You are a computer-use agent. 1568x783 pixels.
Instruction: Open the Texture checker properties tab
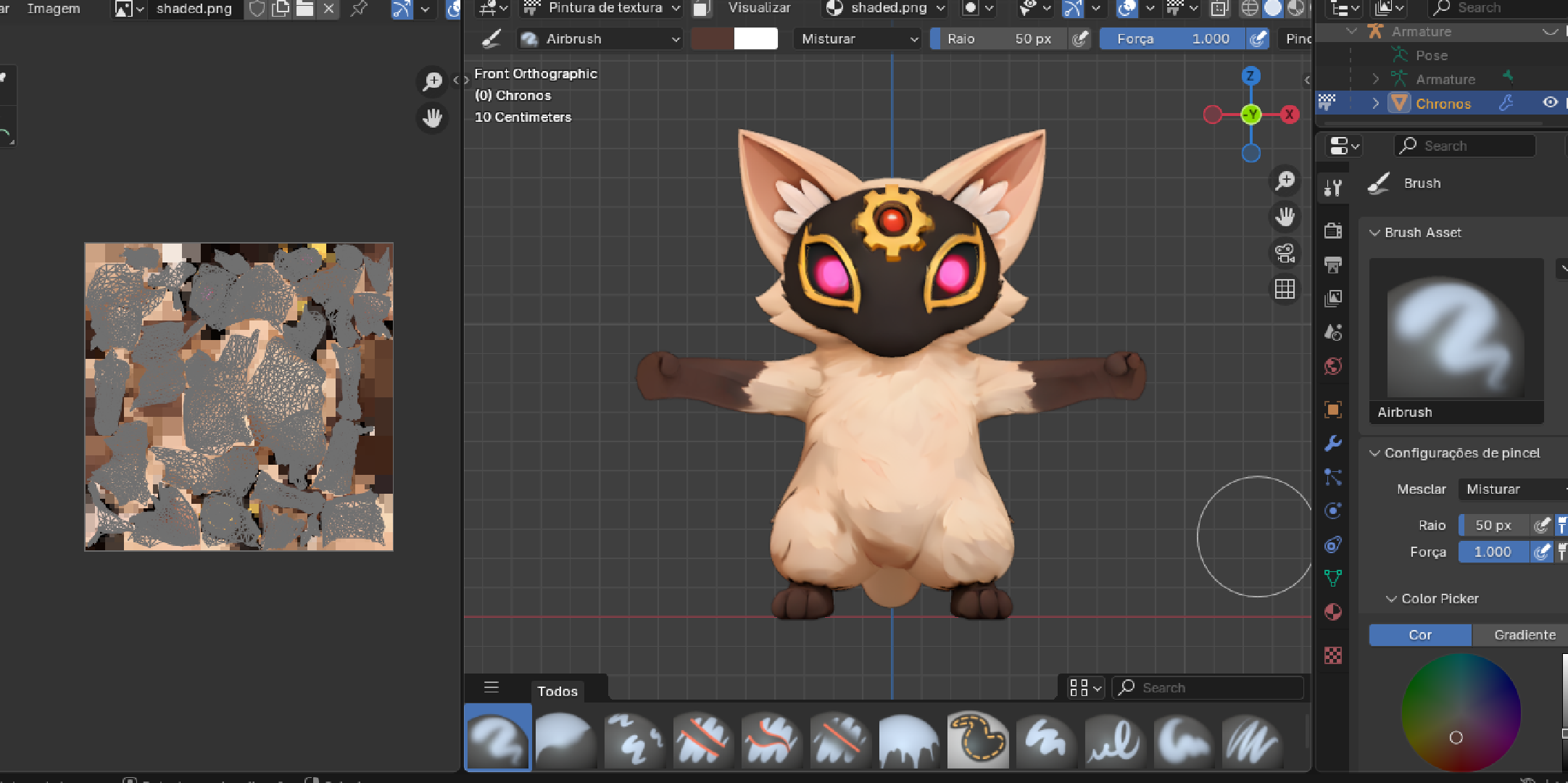tap(1332, 655)
